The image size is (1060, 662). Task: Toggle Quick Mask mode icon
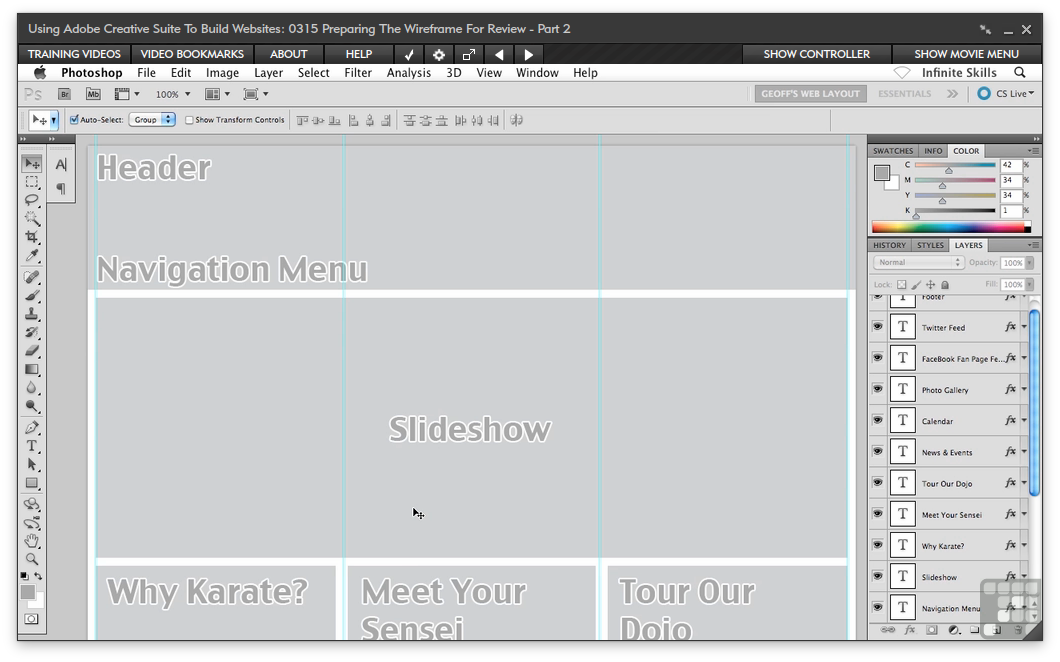32,619
